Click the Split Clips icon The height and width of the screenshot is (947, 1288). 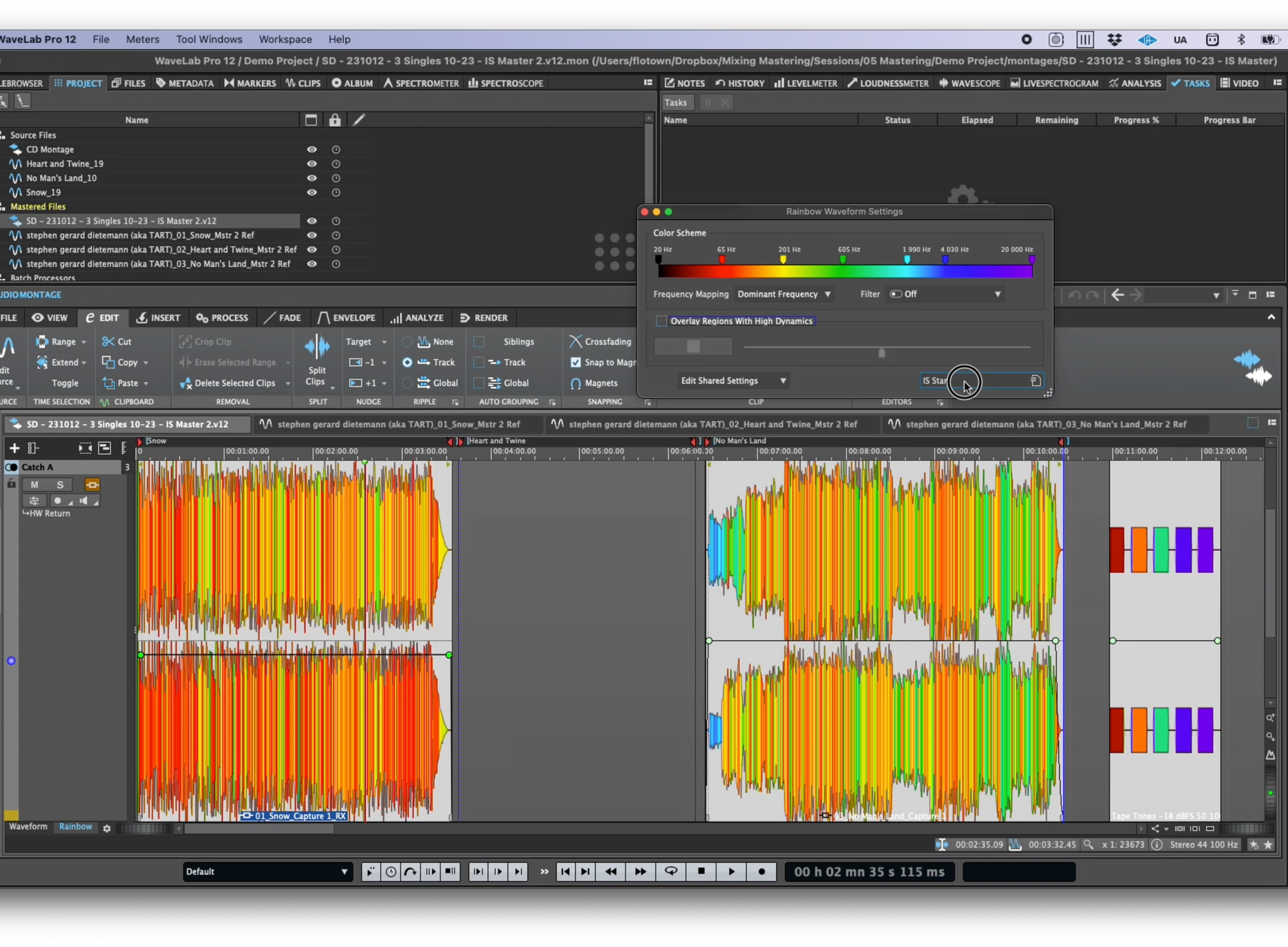point(317,347)
